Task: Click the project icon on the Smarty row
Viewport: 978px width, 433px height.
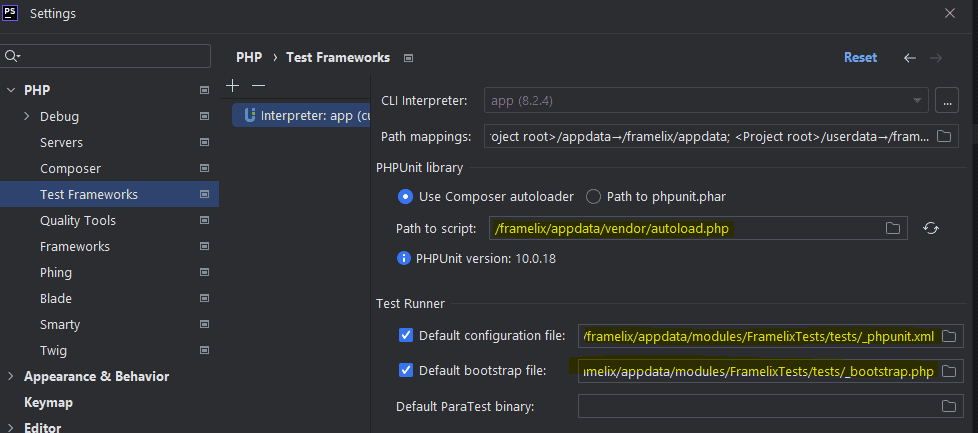Action: click(204, 324)
